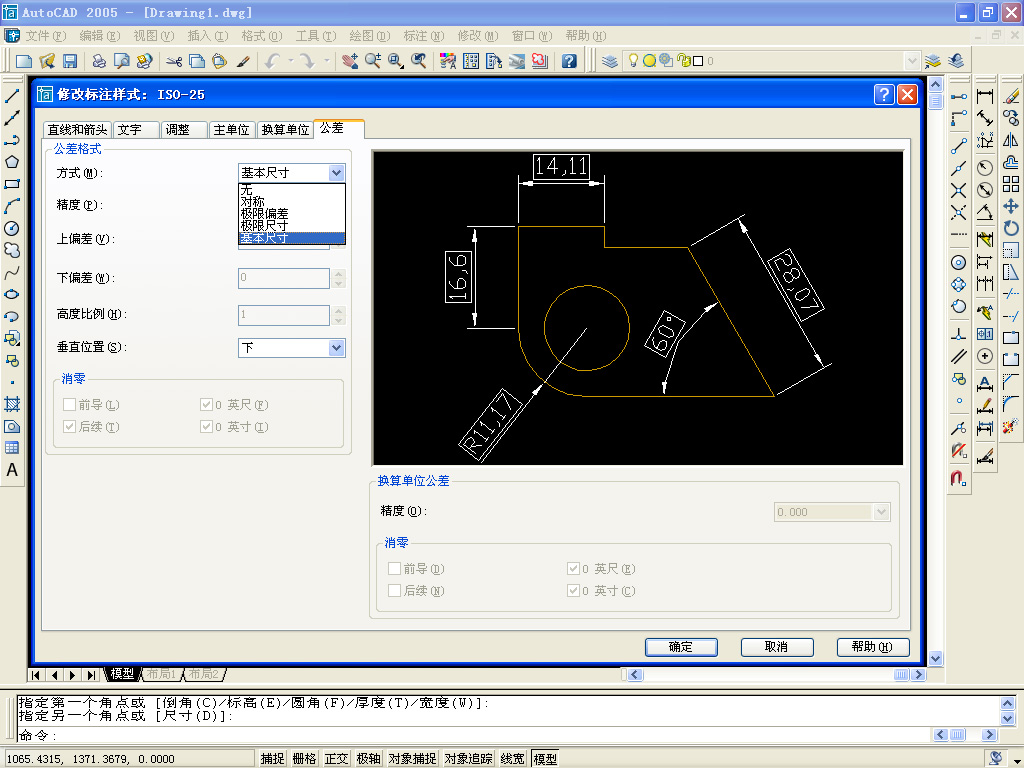1024x768 pixels.
Task: Toggle 对象捕捉 osnap status button
Action: coord(412,758)
